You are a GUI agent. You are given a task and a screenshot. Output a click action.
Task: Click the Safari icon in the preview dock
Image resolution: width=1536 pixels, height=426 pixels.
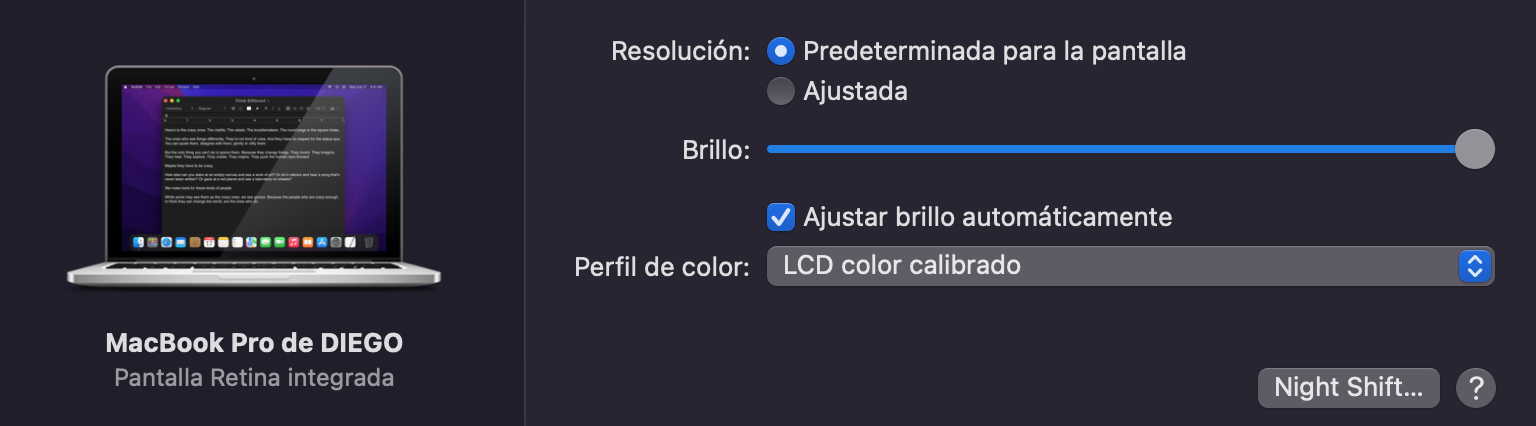[x=166, y=242]
